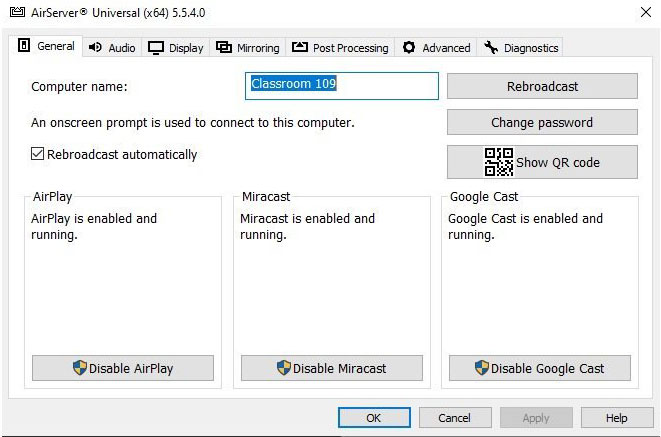This screenshot has width=661, height=437.
Task: Click the General tab phone icon
Action: click(24, 45)
